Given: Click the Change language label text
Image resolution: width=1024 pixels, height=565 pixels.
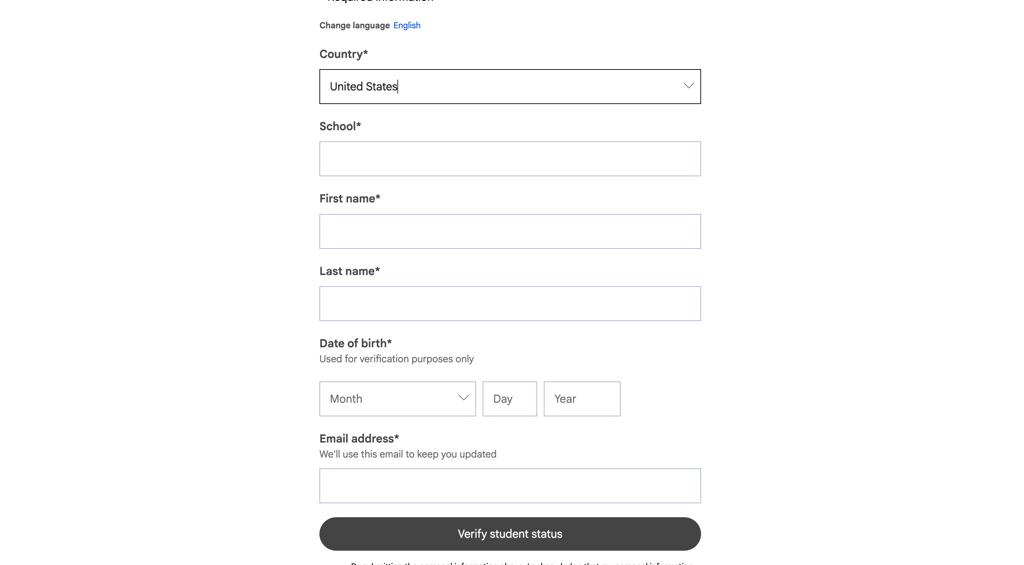Looking at the screenshot, I should [354, 25].
